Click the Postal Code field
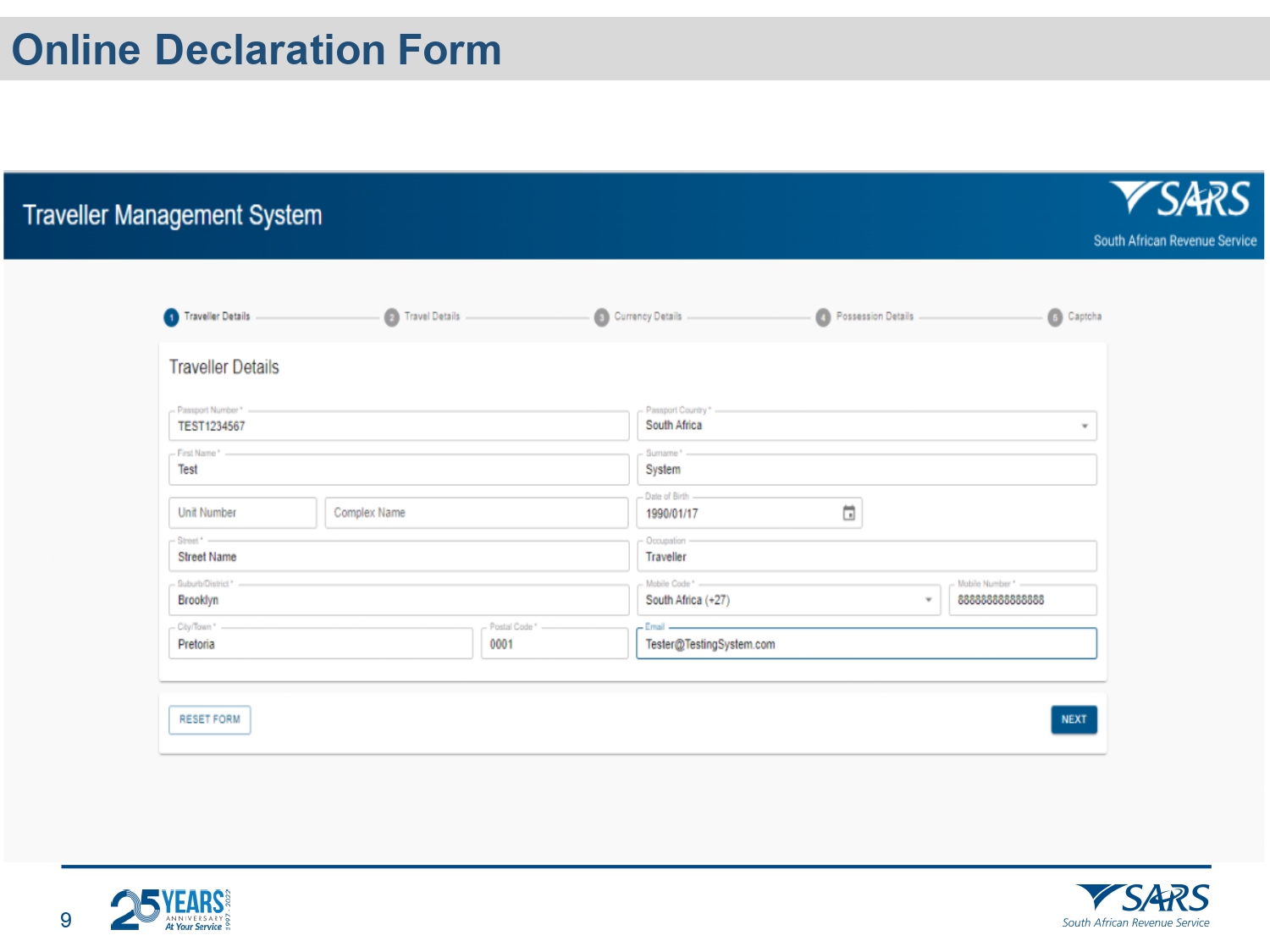The height and width of the screenshot is (952, 1270). pyautogui.click(x=554, y=644)
